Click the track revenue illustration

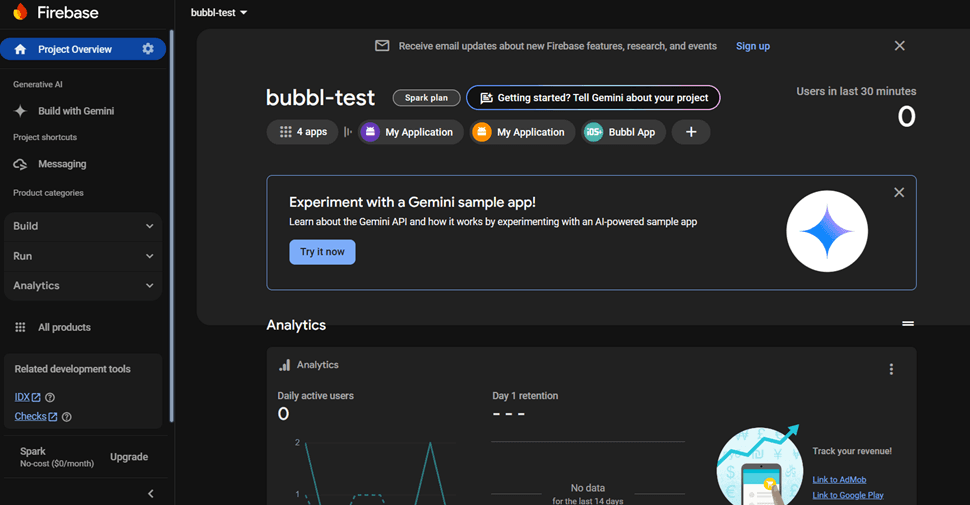click(759, 465)
